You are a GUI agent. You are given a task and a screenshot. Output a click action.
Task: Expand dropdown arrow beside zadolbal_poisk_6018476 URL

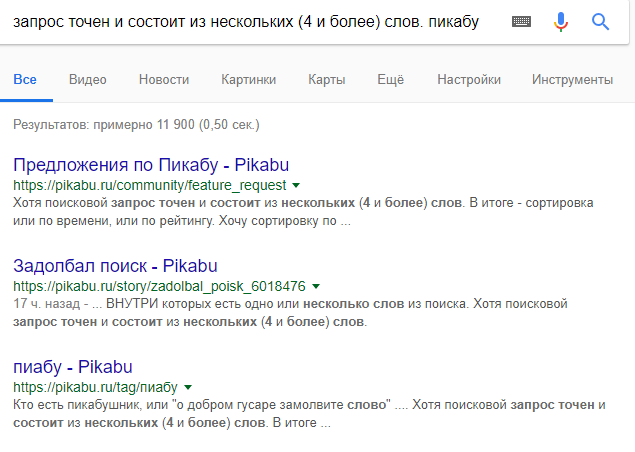(316, 286)
